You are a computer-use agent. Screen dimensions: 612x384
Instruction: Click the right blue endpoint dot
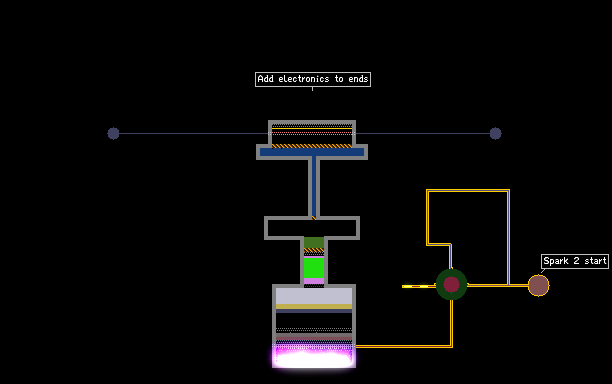(x=495, y=133)
